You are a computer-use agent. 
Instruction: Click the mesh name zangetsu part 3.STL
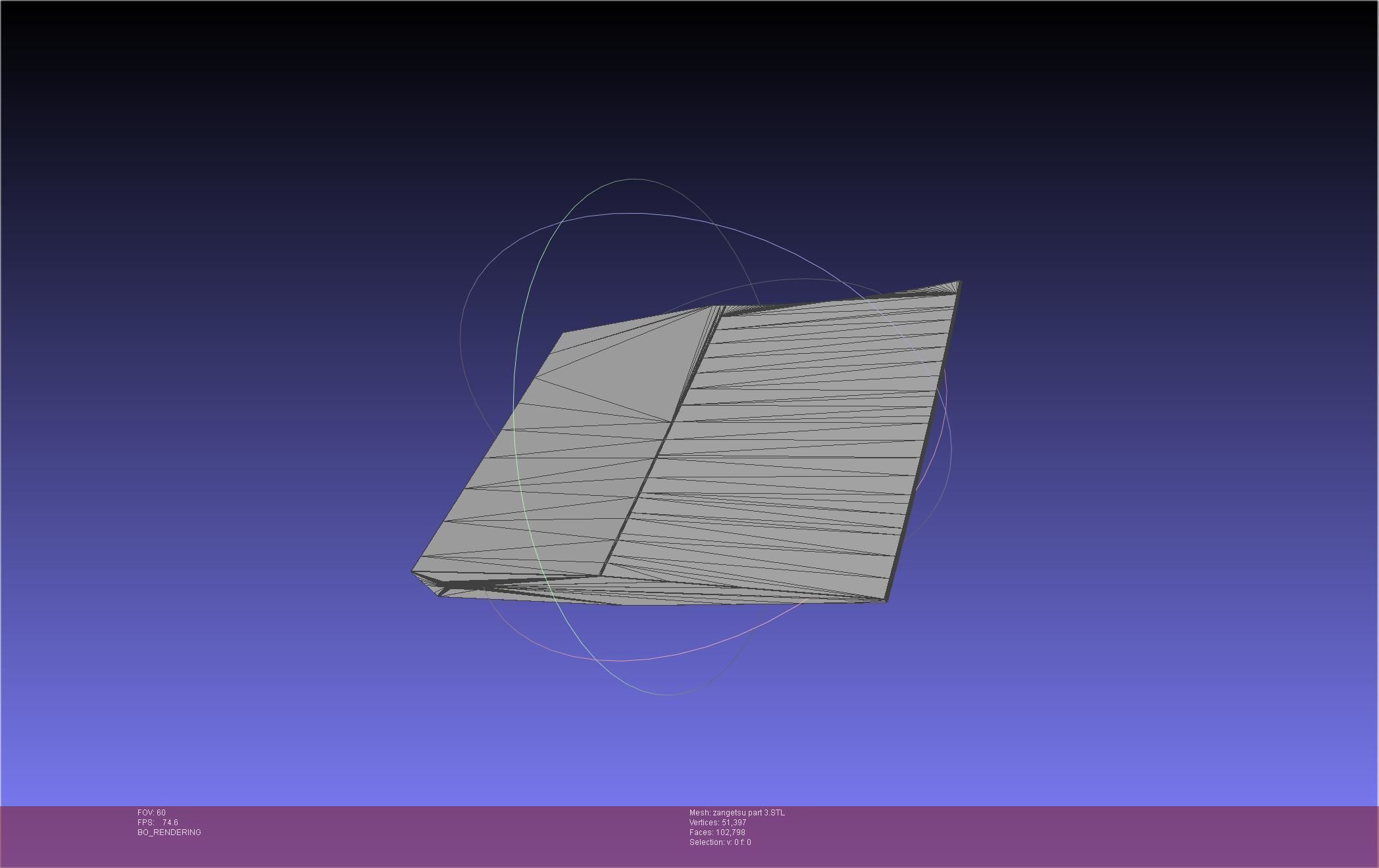click(737, 813)
